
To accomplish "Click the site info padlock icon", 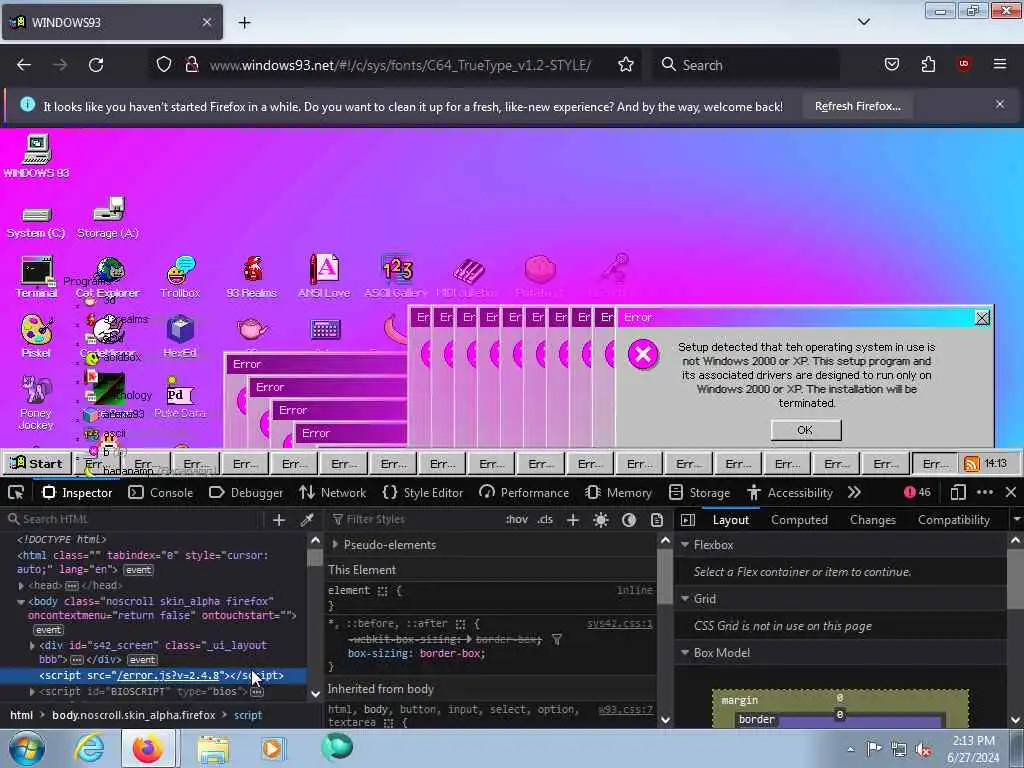I will [x=191, y=65].
